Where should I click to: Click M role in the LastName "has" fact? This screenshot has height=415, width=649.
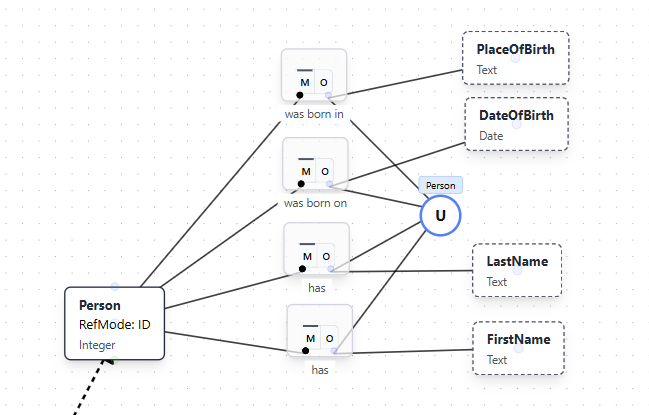point(307,256)
